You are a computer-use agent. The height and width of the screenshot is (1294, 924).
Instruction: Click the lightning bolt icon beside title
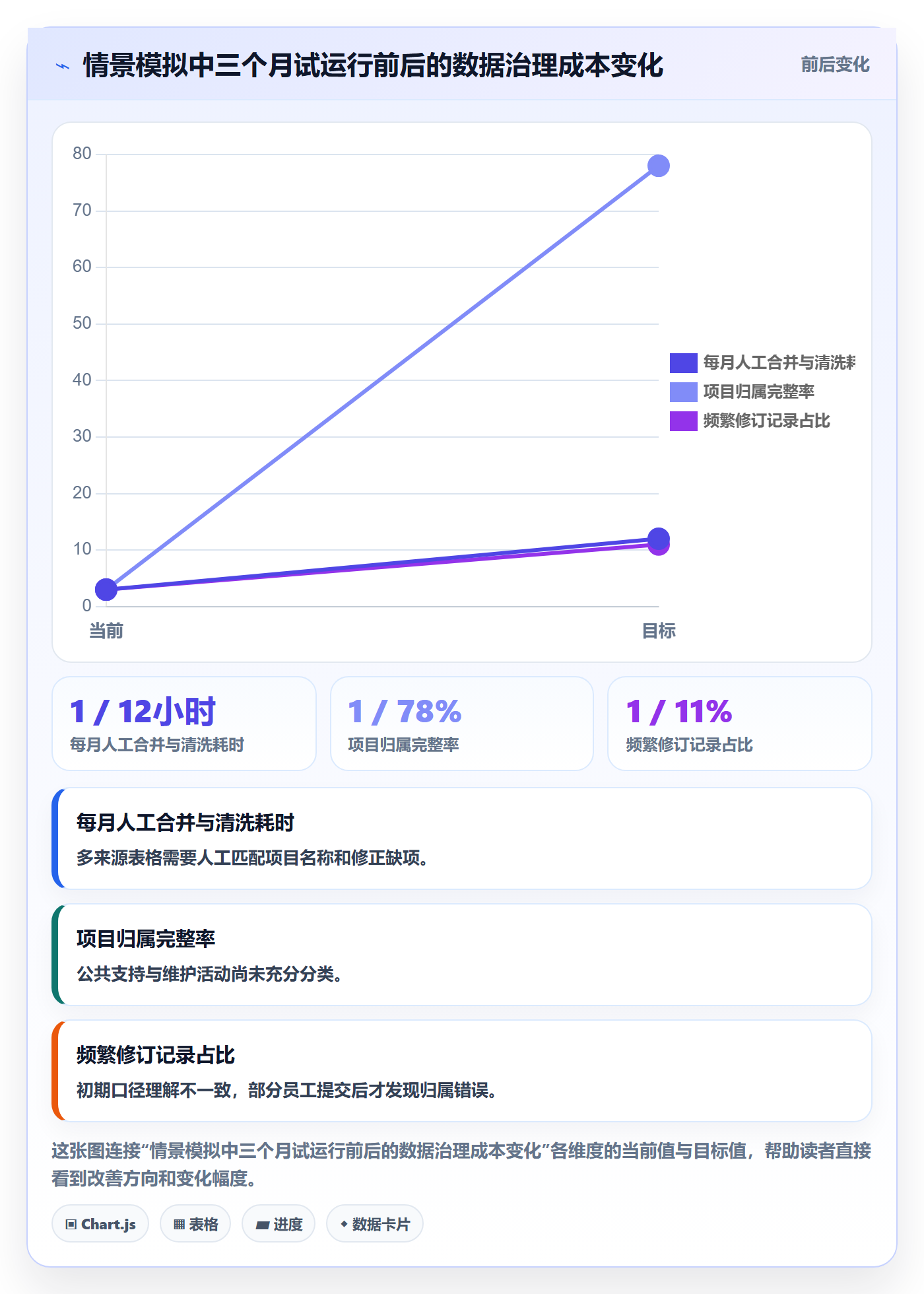[63, 66]
